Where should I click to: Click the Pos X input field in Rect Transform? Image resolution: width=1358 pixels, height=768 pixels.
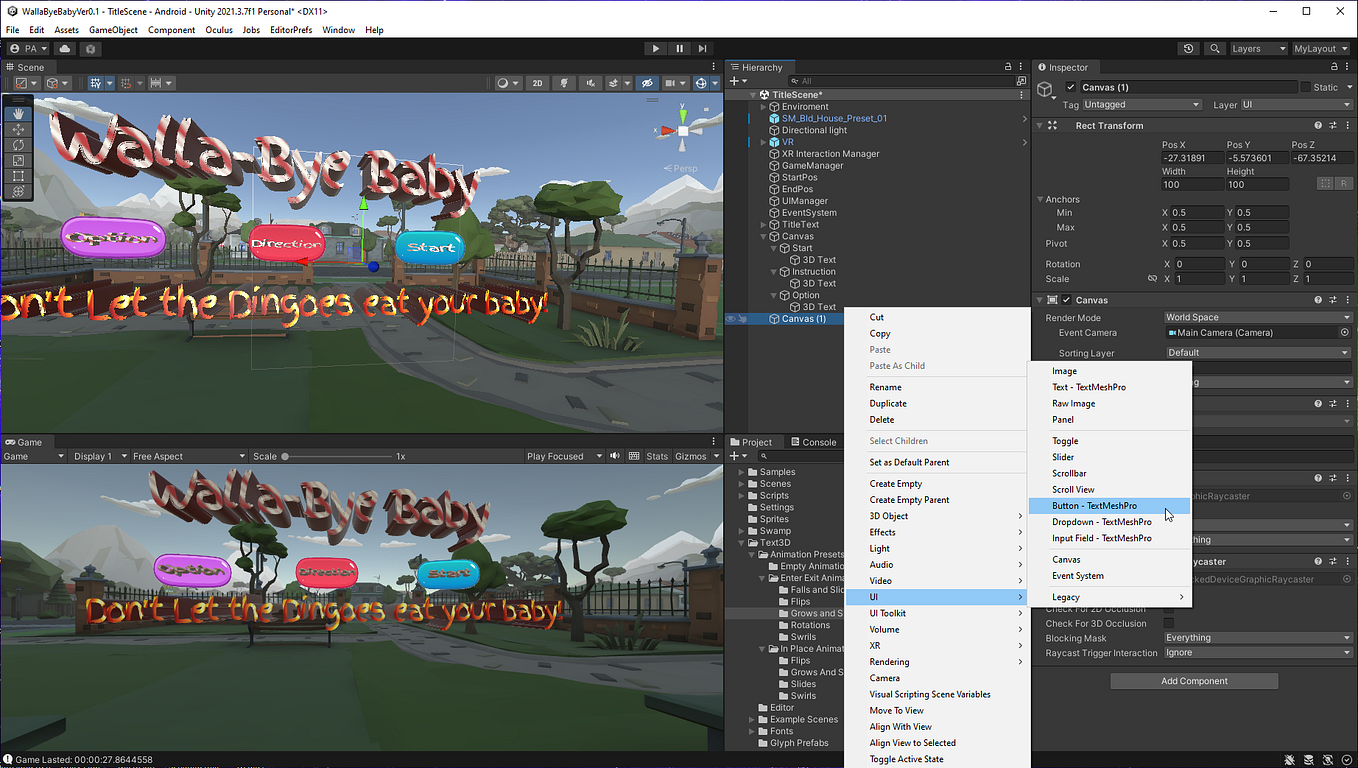pyautogui.click(x=1192, y=157)
